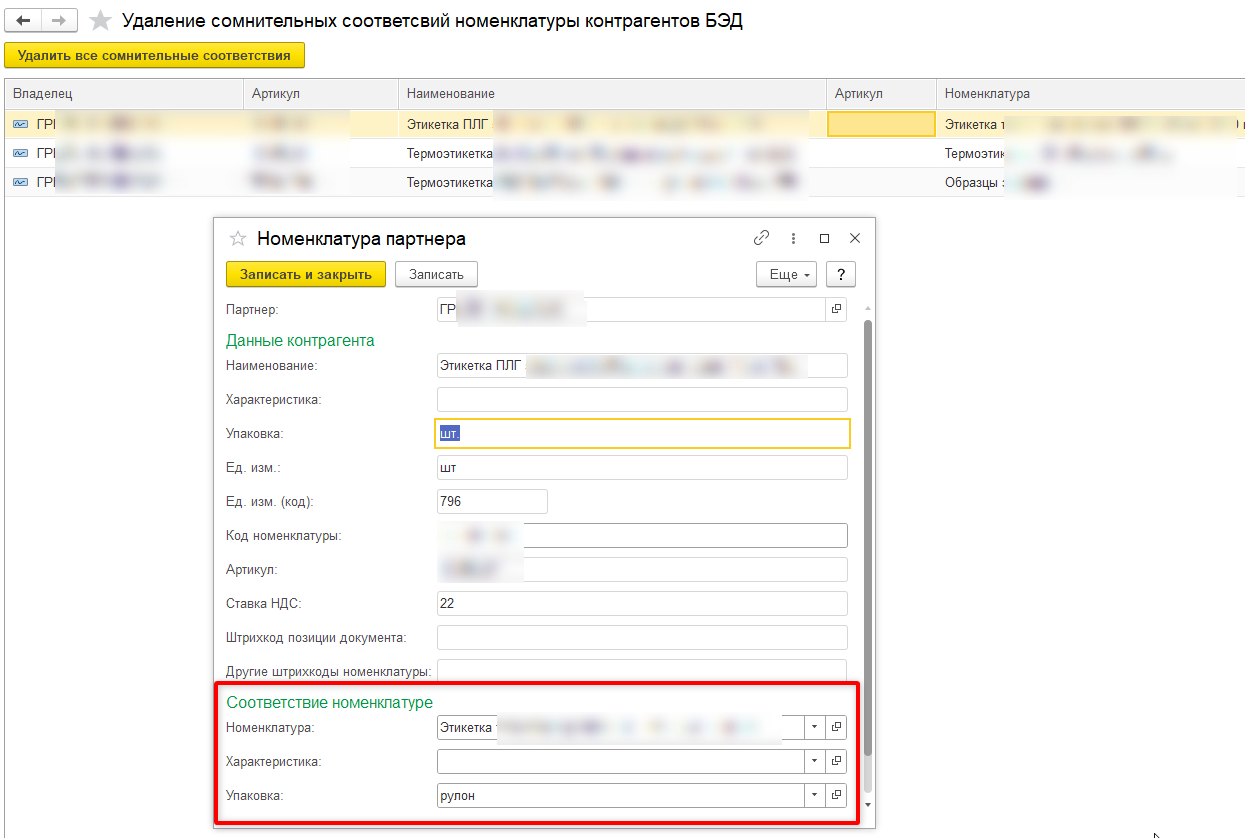Click 'Записать и закрыть' button
Image resolution: width=1245 pixels, height=838 pixels.
click(x=306, y=274)
